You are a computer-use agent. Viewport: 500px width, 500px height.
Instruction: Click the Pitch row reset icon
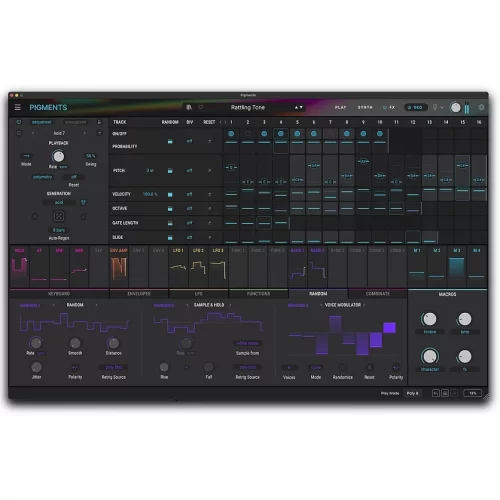(x=210, y=171)
